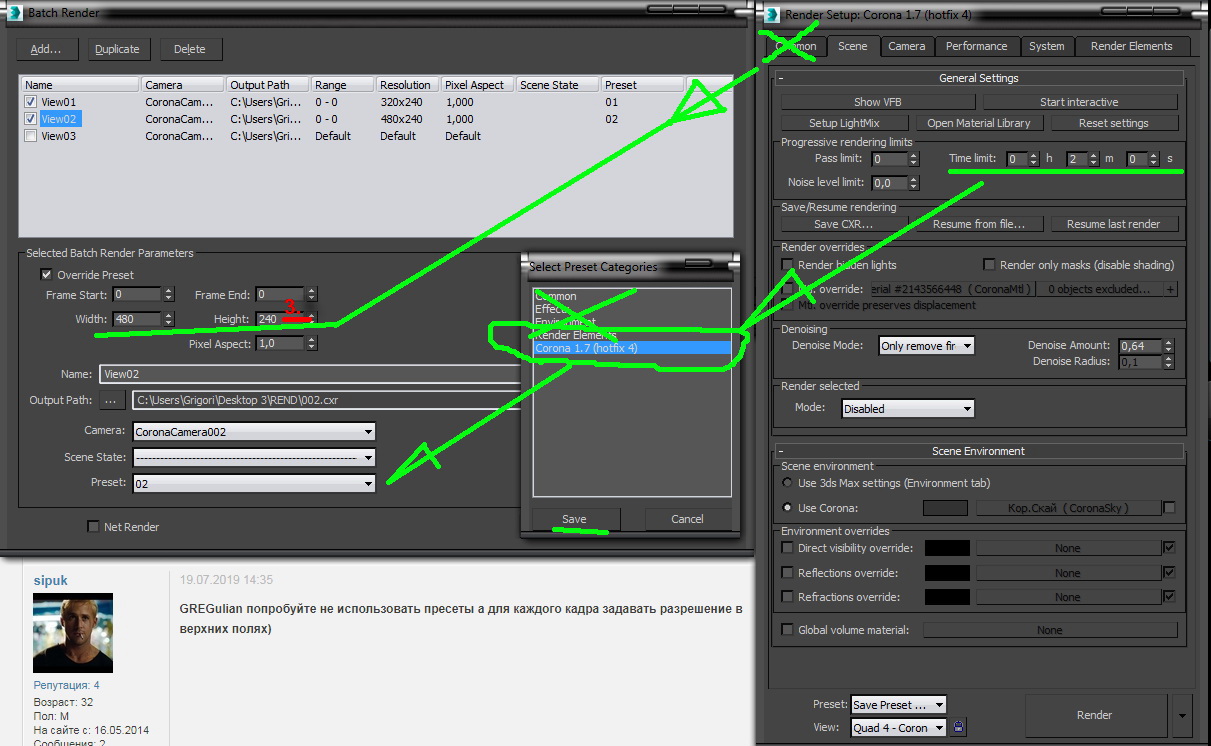Click the Pixel Aspect spinner arrows
Image resolution: width=1211 pixels, height=746 pixels.
point(312,343)
